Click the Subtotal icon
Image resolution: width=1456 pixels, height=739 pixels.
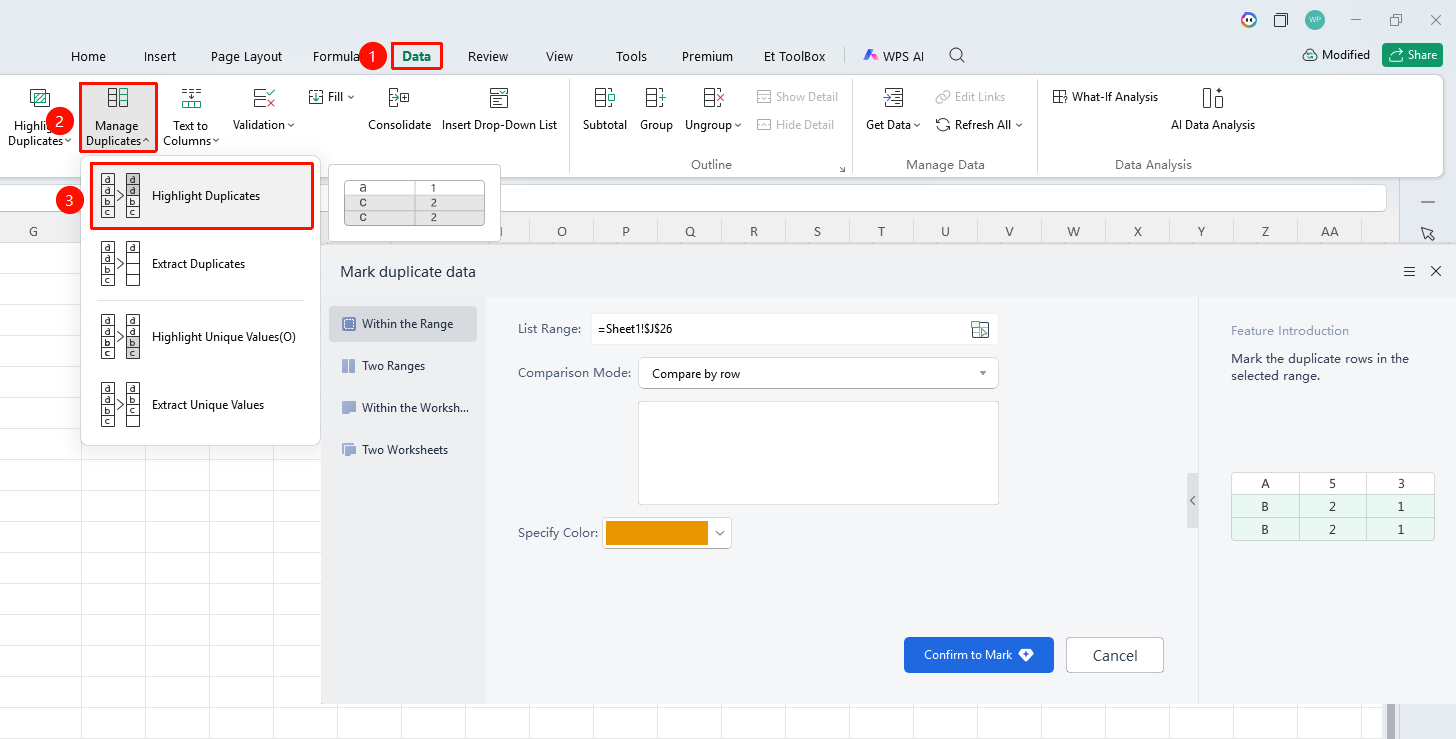pos(605,98)
